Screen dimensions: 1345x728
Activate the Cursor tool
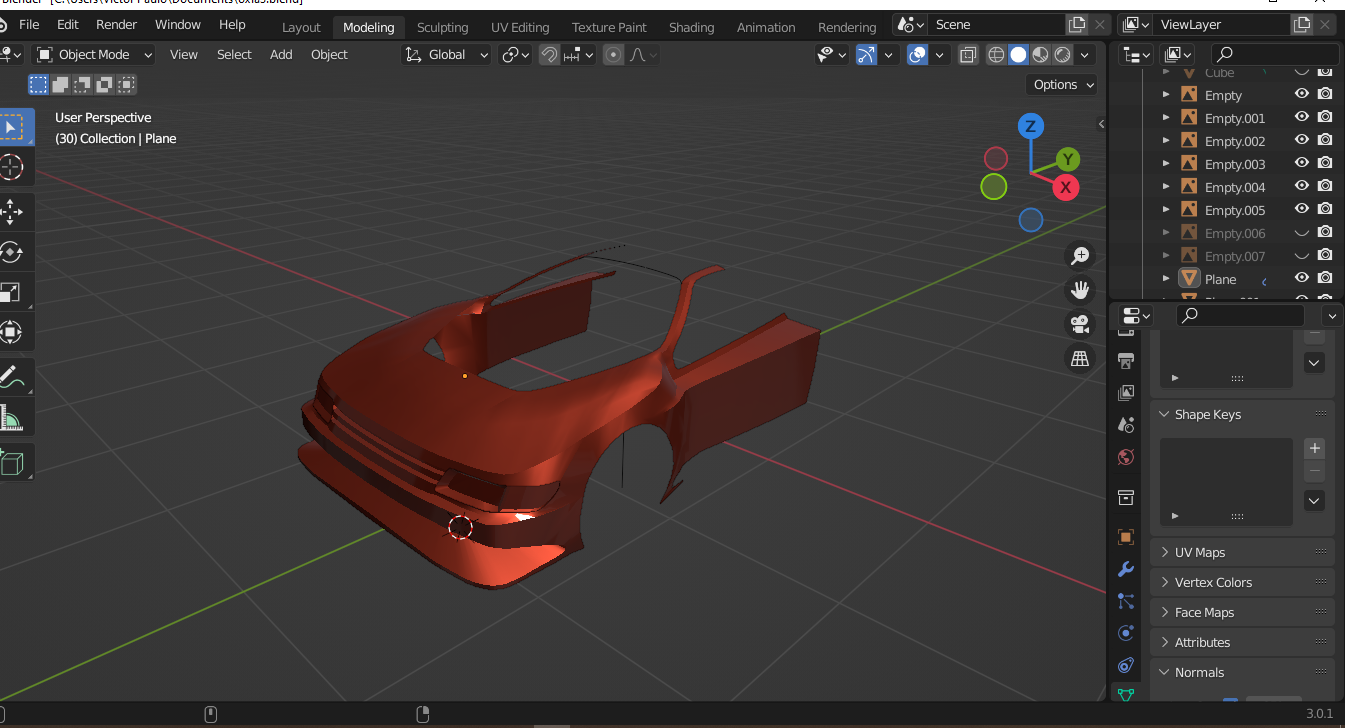(13, 167)
